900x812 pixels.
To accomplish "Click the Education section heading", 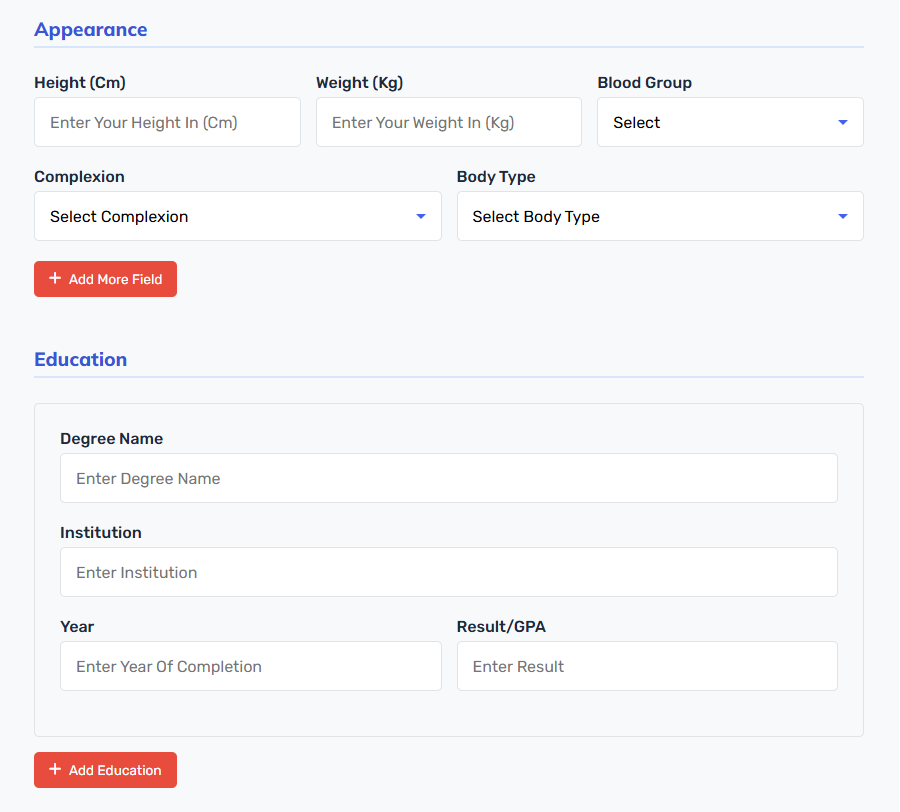I will pos(80,359).
